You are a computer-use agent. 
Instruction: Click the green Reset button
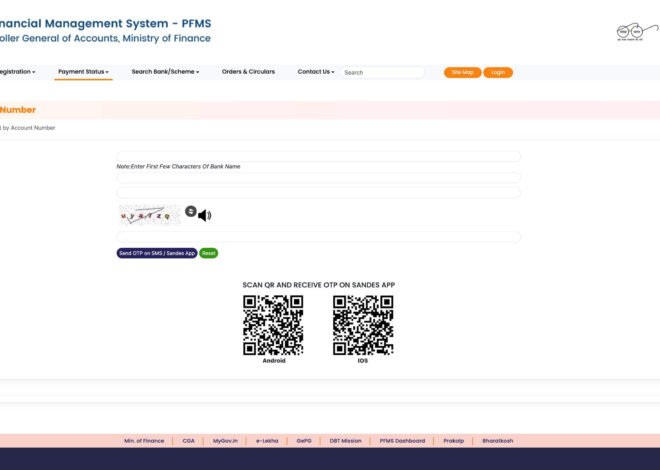click(209, 253)
